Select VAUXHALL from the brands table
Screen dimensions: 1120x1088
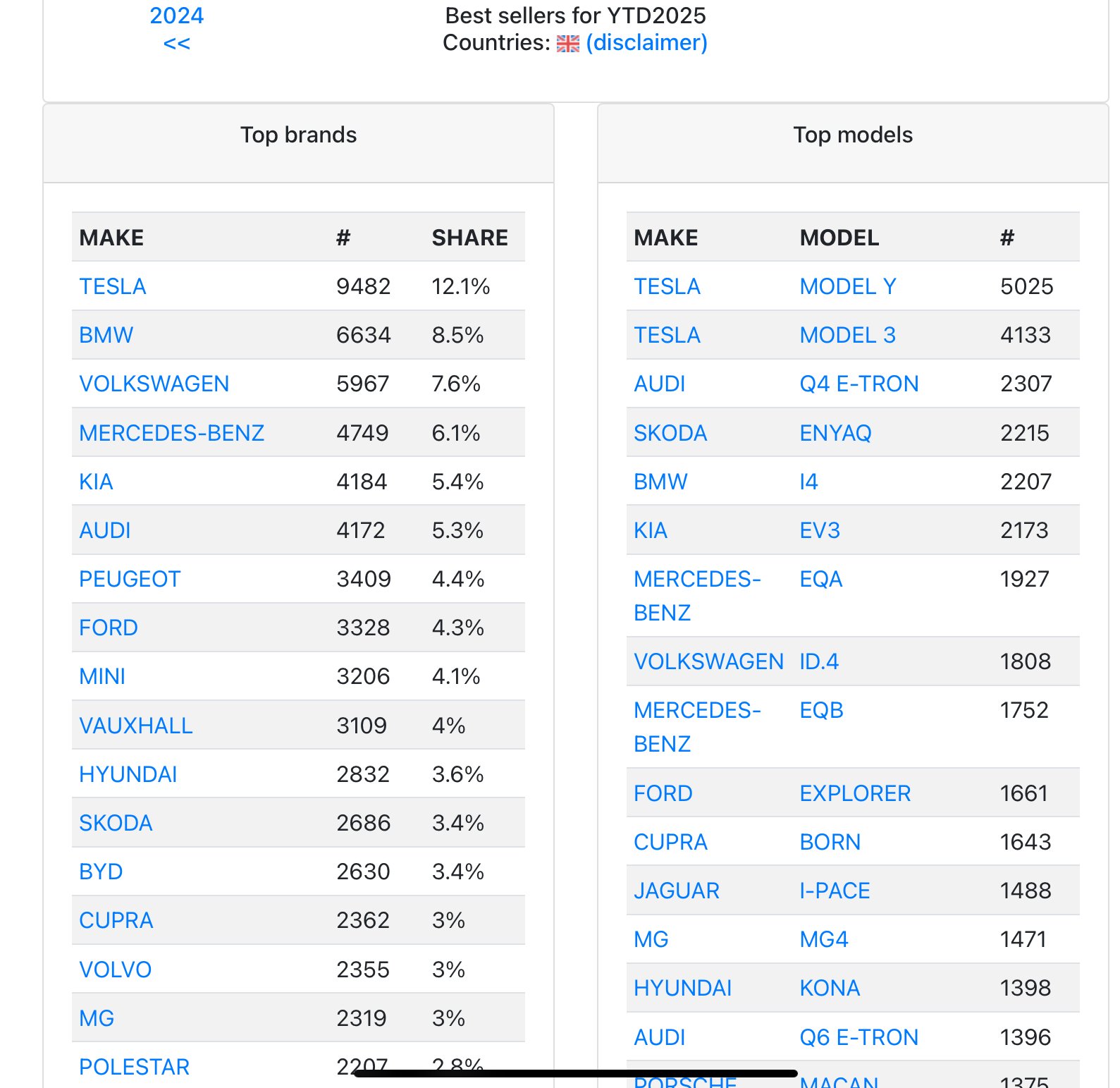(135, 726)
